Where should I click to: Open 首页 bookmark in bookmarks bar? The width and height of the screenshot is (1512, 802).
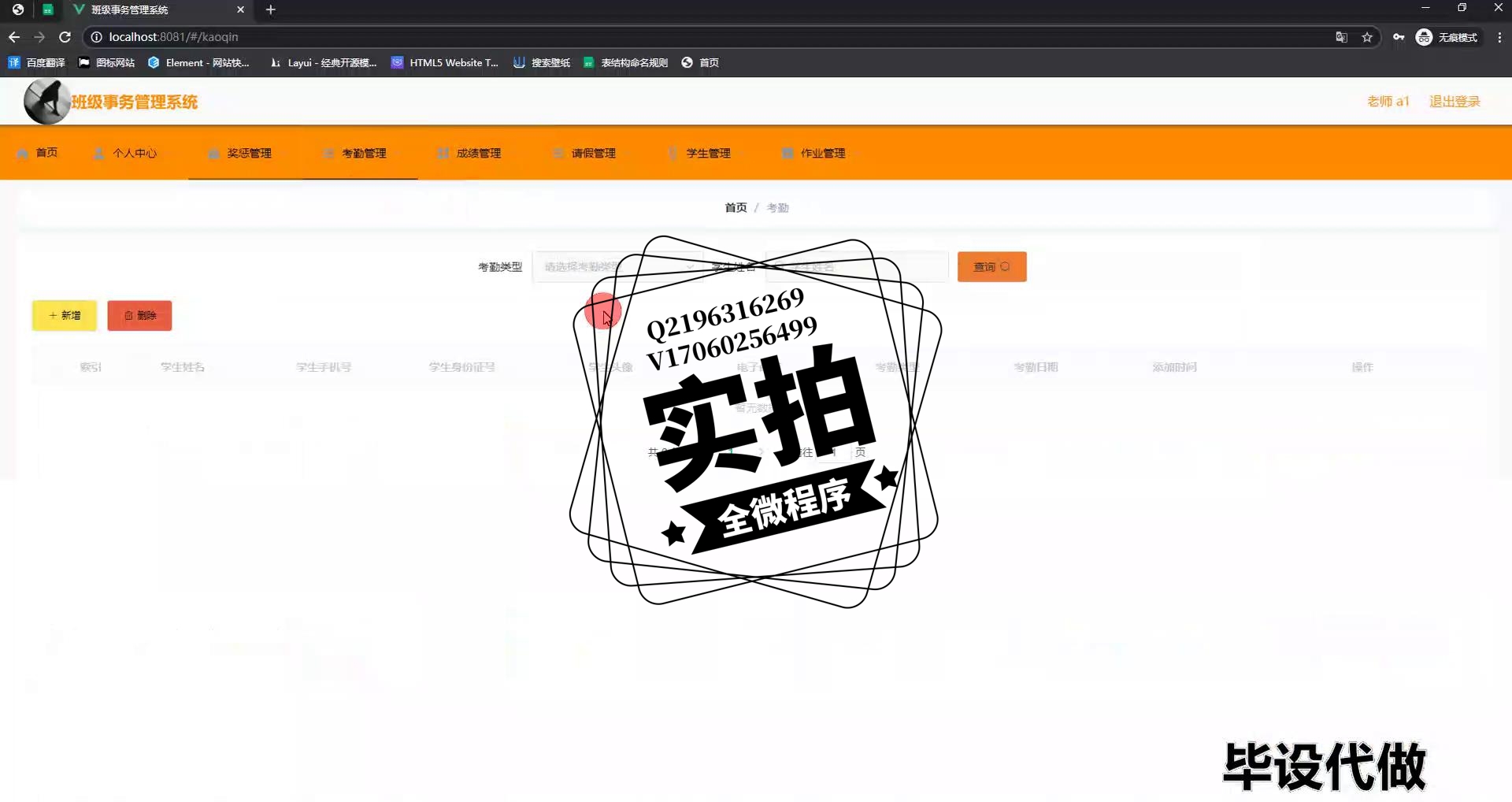pos(700,62)
